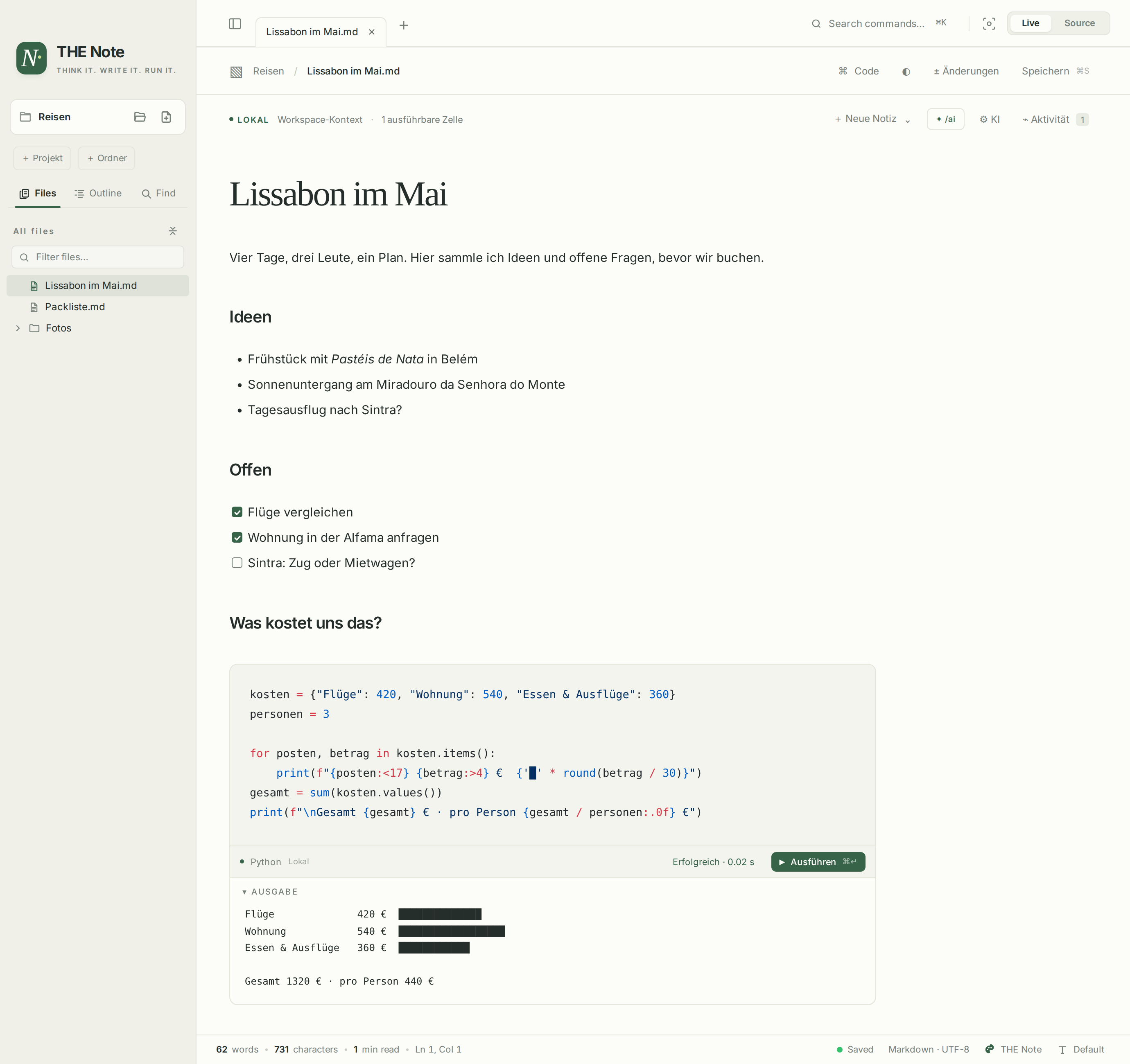Open Neue Notiz dropdown
Viewport: 1130px width, 1064px height.
tap(872, 119)
